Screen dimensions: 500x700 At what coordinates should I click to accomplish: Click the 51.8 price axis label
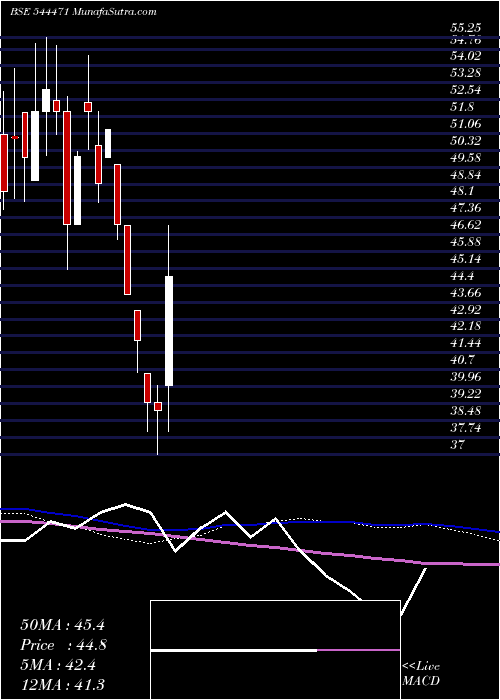[x=462, y=107]
